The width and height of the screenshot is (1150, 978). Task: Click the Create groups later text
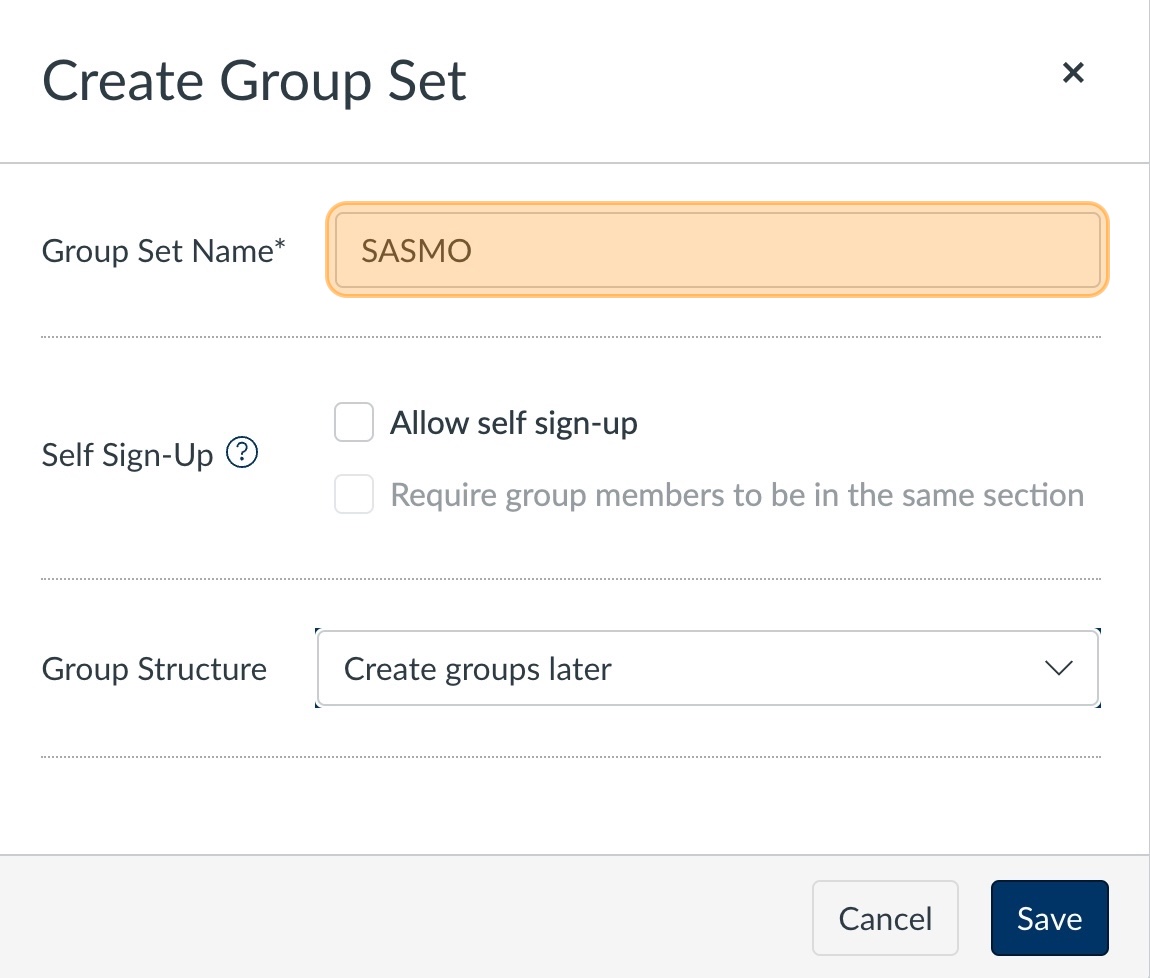click(477, 668)
